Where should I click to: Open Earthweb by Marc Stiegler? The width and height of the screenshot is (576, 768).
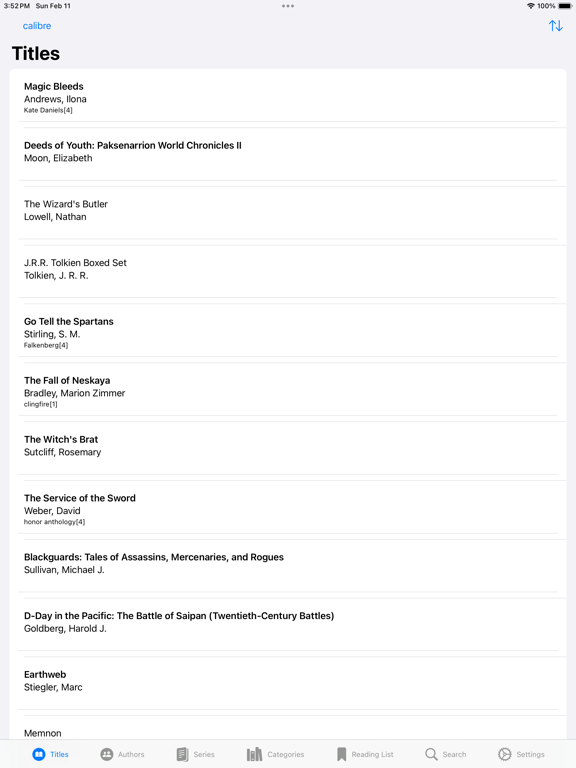[x=288, y=686]
